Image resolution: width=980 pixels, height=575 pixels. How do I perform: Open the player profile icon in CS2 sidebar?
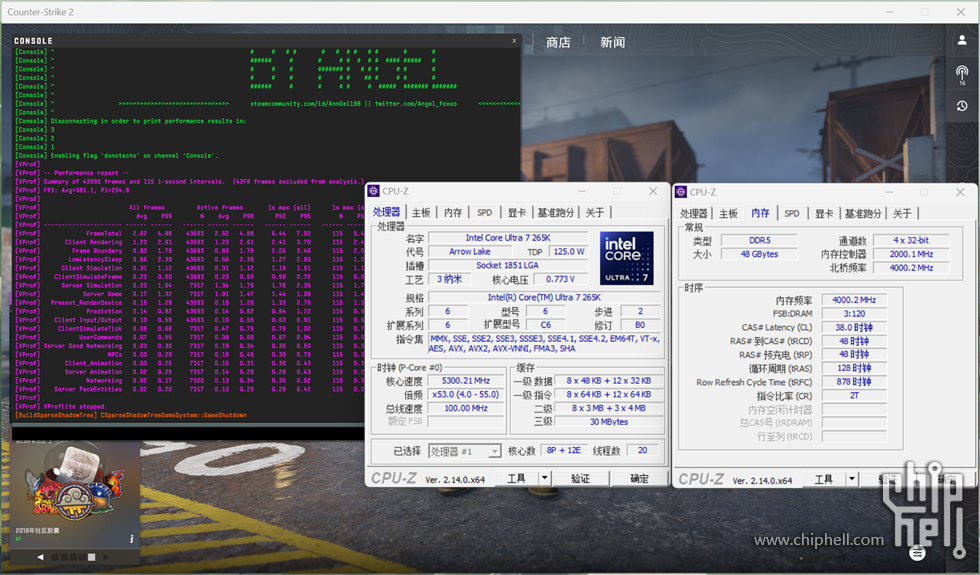962,41
